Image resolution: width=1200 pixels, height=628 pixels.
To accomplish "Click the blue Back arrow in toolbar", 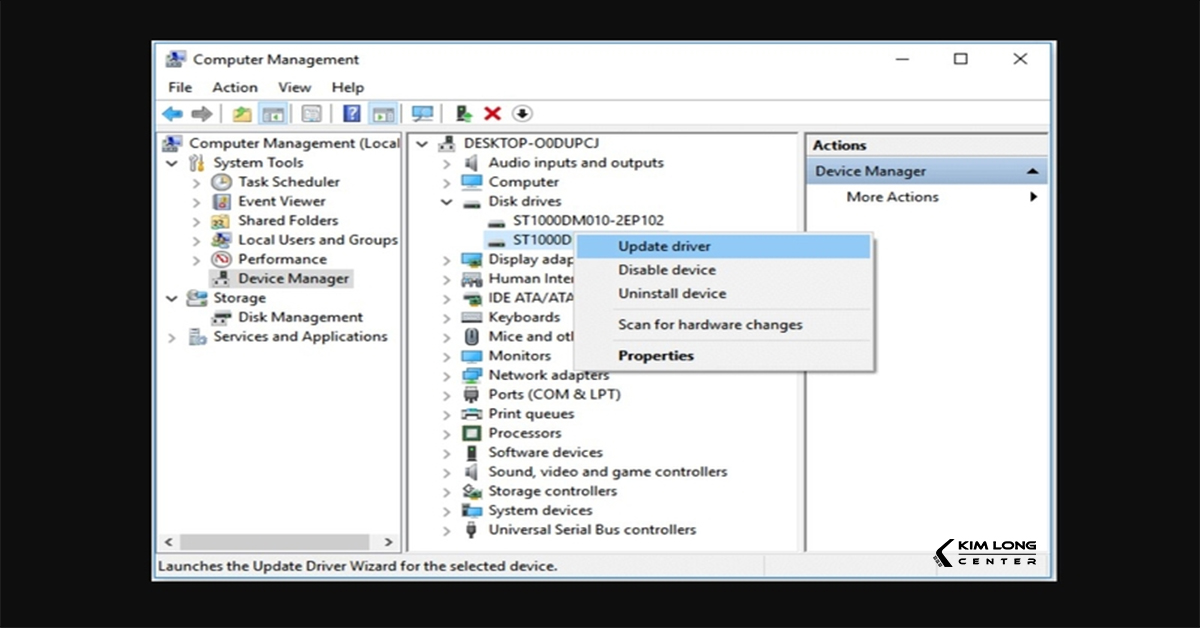I will (x=173, y=114).
